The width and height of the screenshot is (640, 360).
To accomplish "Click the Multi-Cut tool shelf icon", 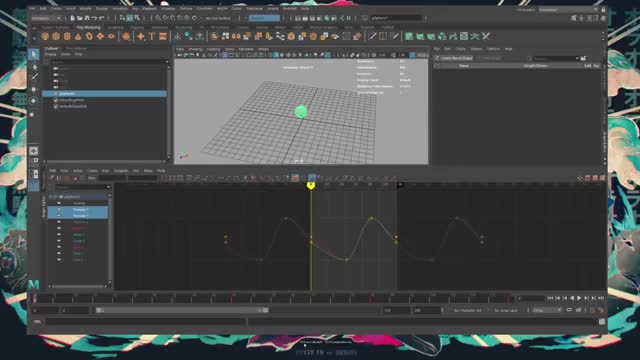I will pos(372,36).
